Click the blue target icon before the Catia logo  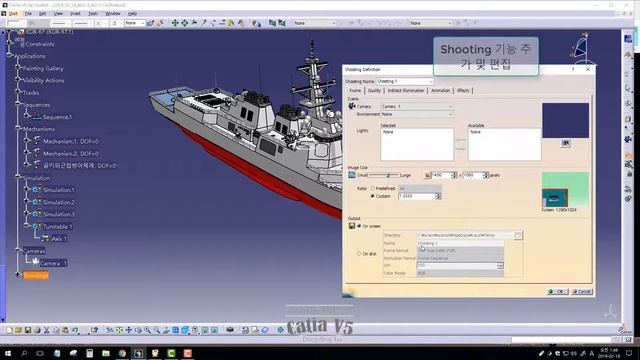[x=280, y=330]
